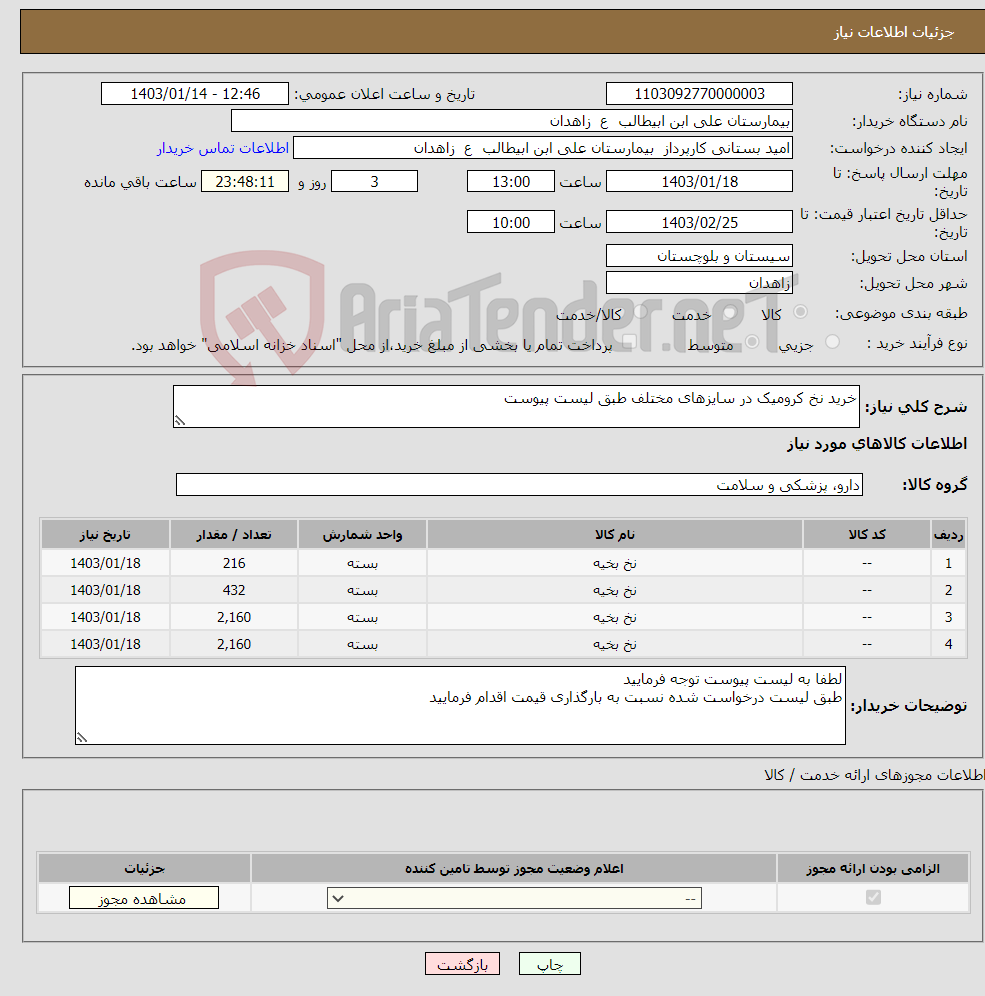This screenshot has height=996, width=985.
Task: Select the کالا radio button
Action: [800, 312]
